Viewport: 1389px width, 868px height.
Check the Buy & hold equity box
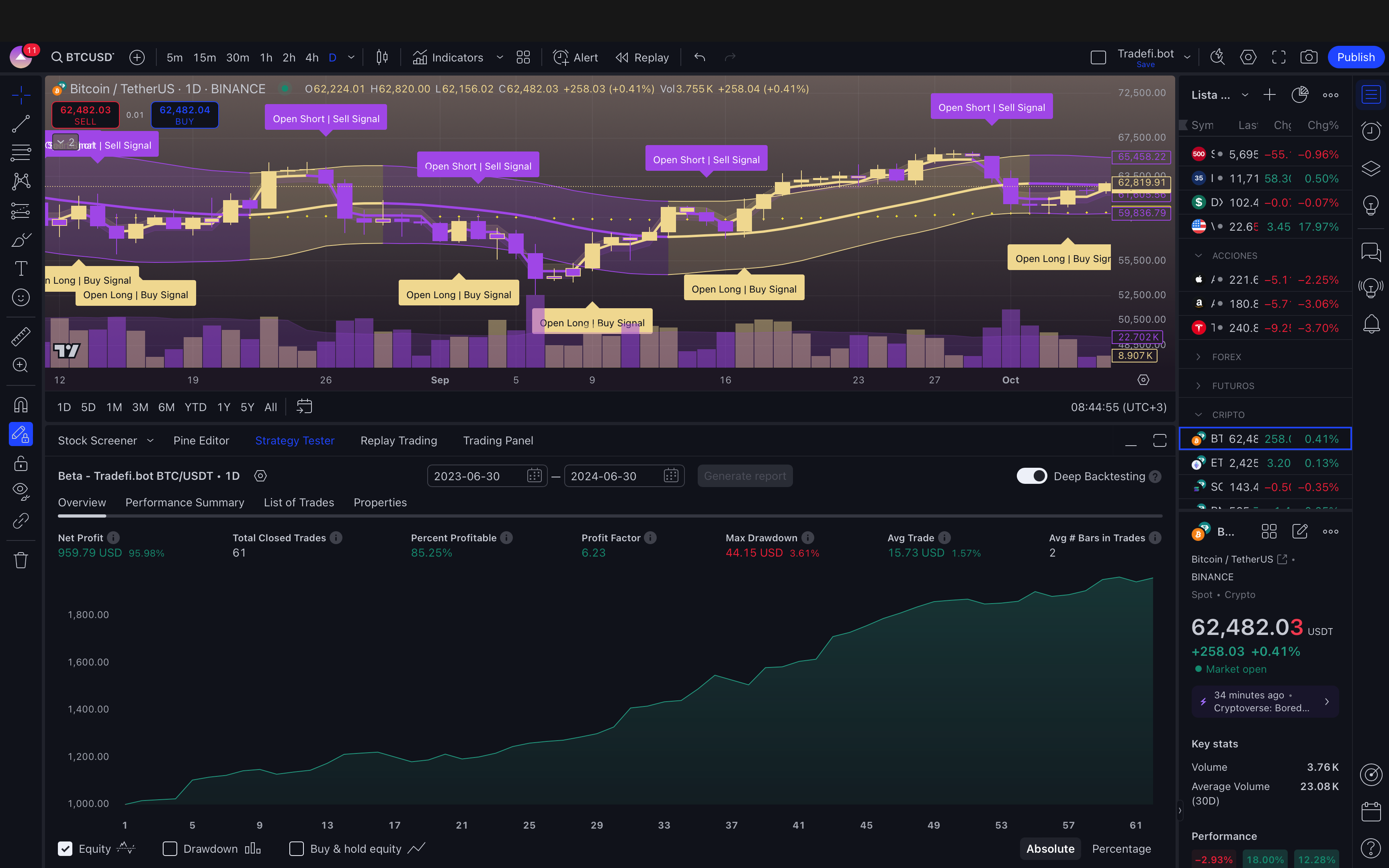297,848
